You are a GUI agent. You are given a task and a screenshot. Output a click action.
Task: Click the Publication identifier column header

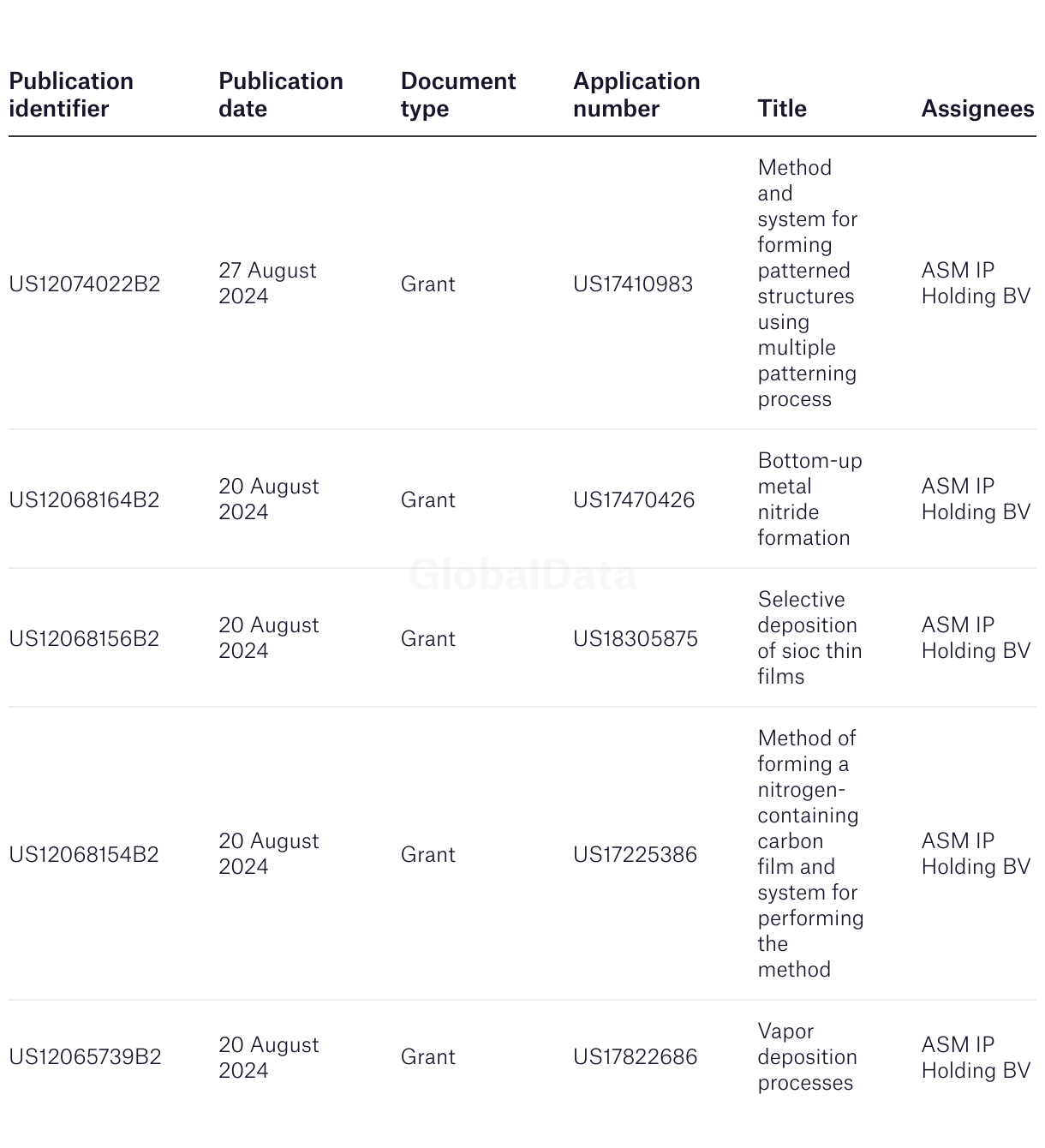coord(71,95)
